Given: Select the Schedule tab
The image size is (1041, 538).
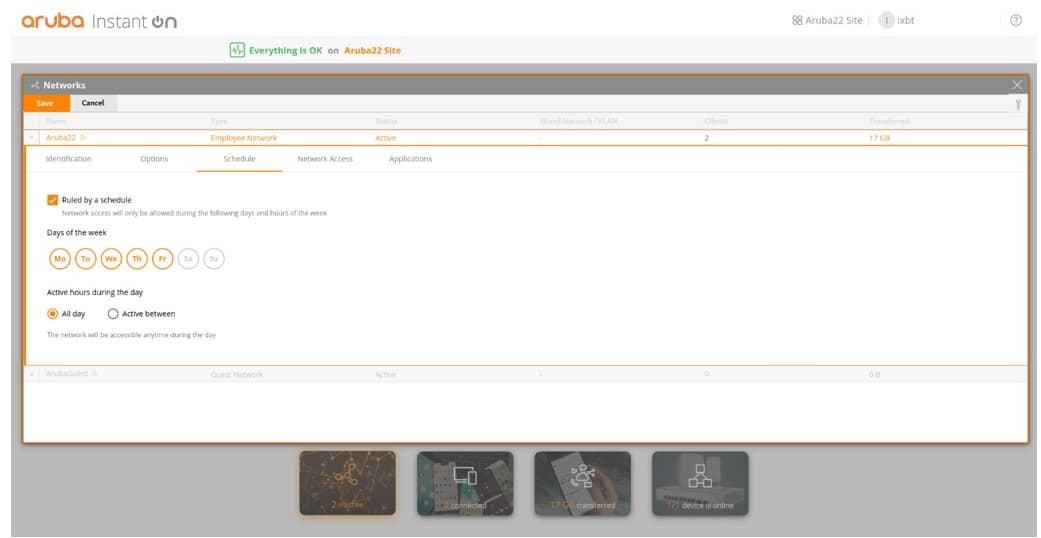Looking at the screenshot, I should coord(240,159).
